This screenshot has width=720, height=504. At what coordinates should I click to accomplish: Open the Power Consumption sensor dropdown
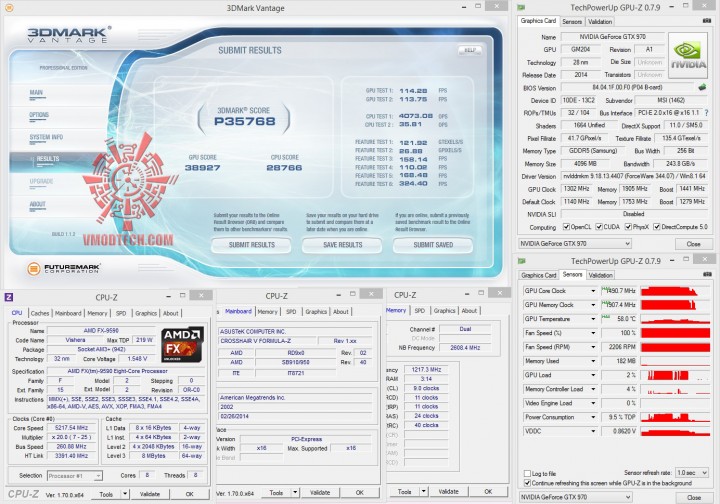point(593,417)
